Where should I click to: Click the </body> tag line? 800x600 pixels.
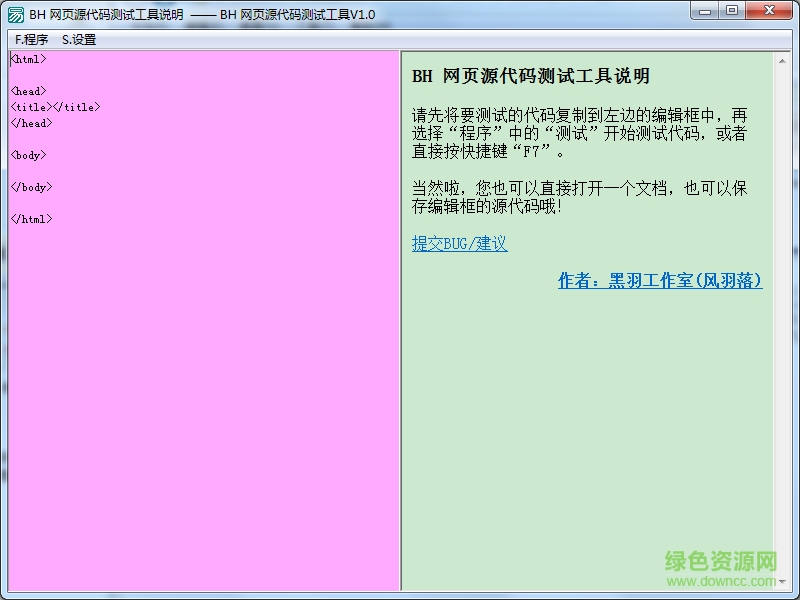point(31,187)
